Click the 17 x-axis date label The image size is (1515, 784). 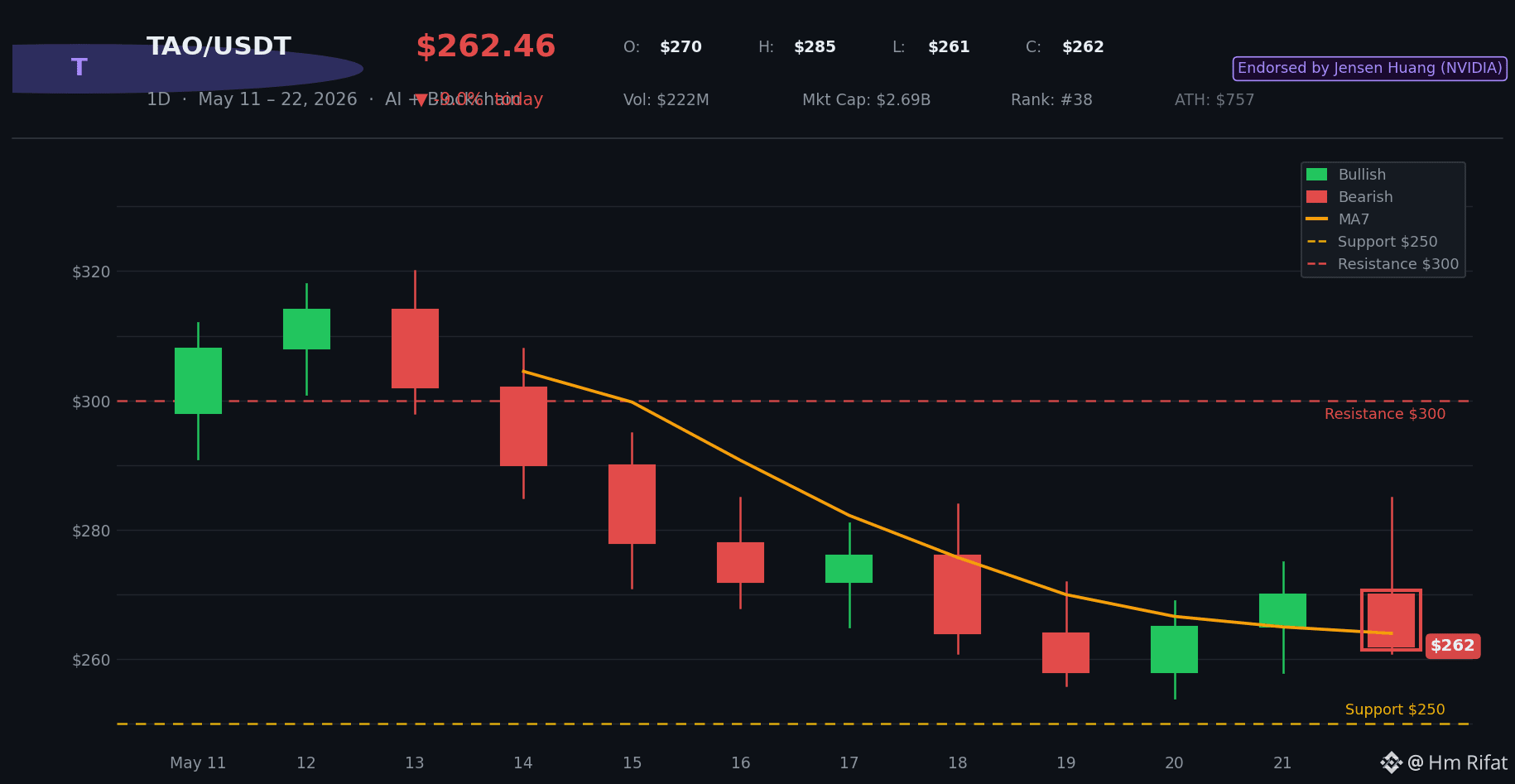pos(849,762)
